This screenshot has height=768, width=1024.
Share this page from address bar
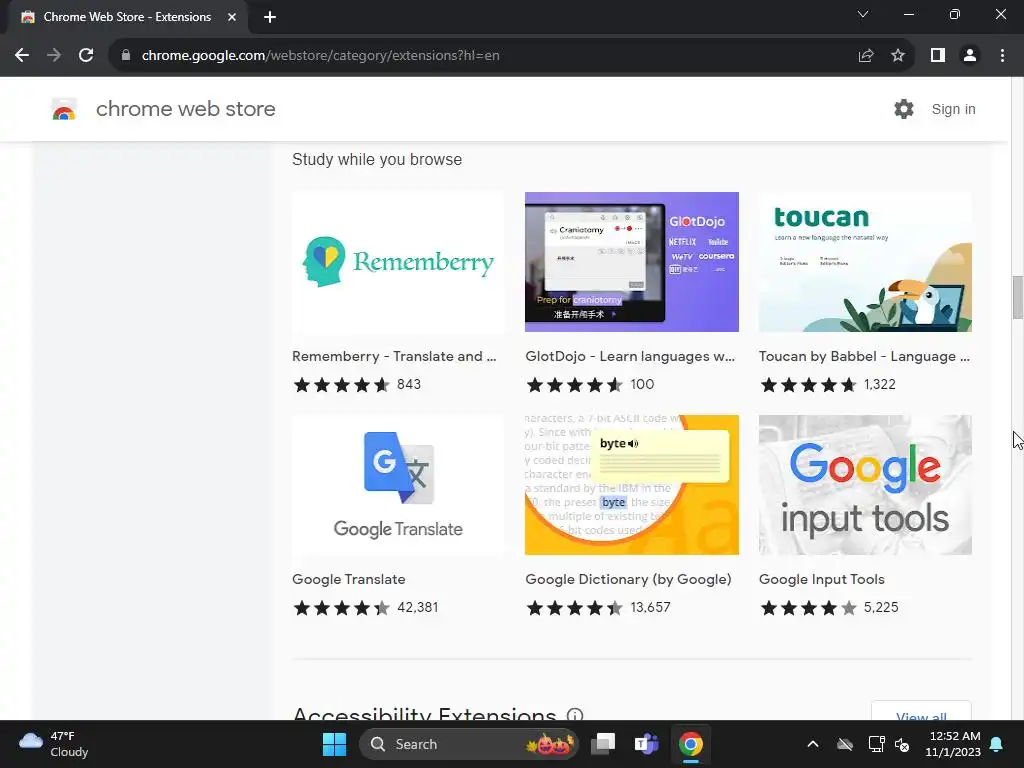click(x=866, y=56)
